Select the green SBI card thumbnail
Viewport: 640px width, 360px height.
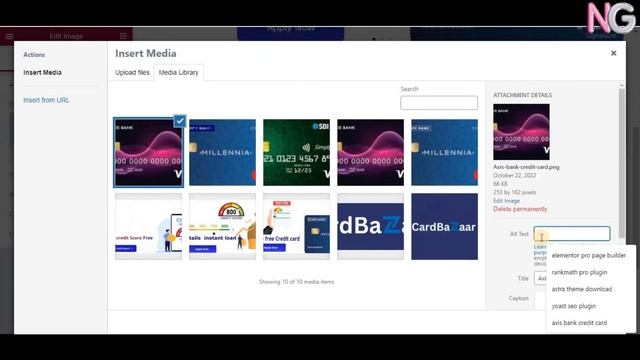[296, 152]
